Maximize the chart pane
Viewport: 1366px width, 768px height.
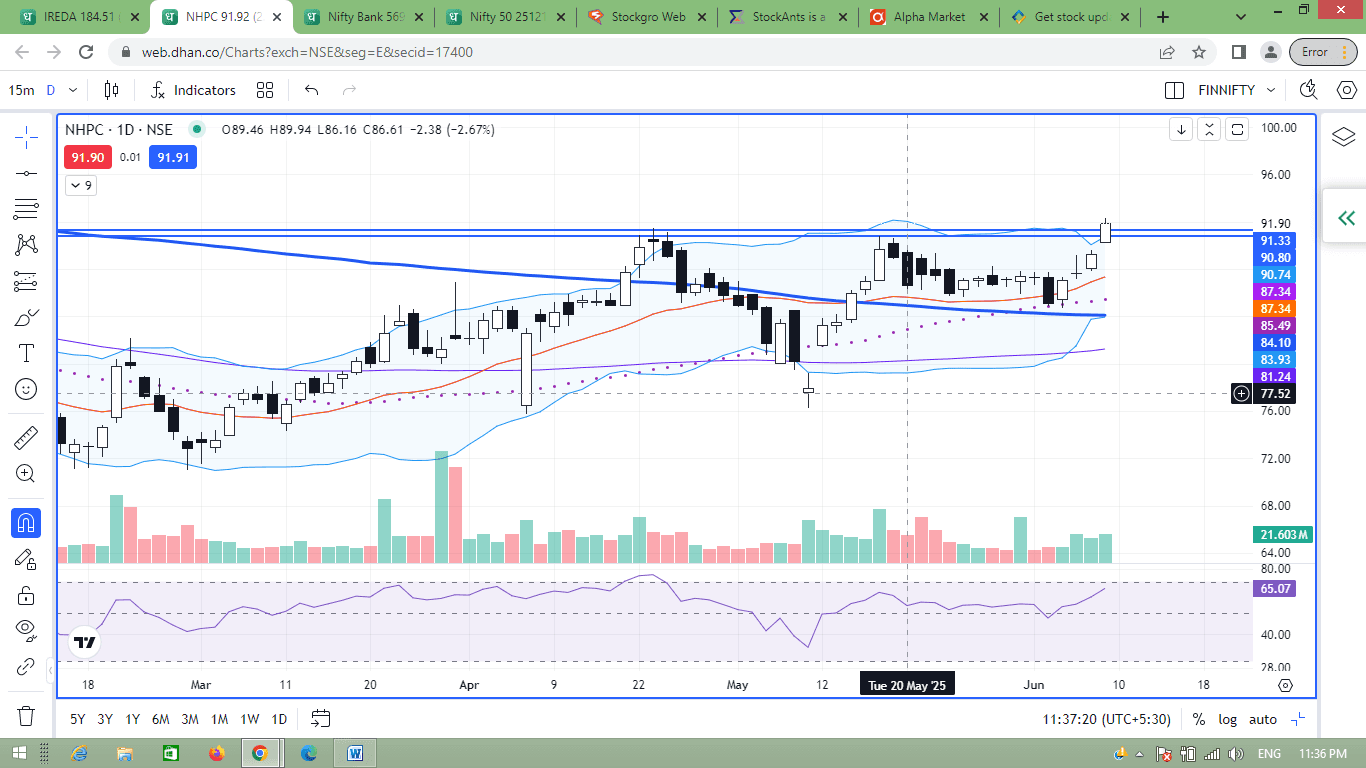point(1237,129)
